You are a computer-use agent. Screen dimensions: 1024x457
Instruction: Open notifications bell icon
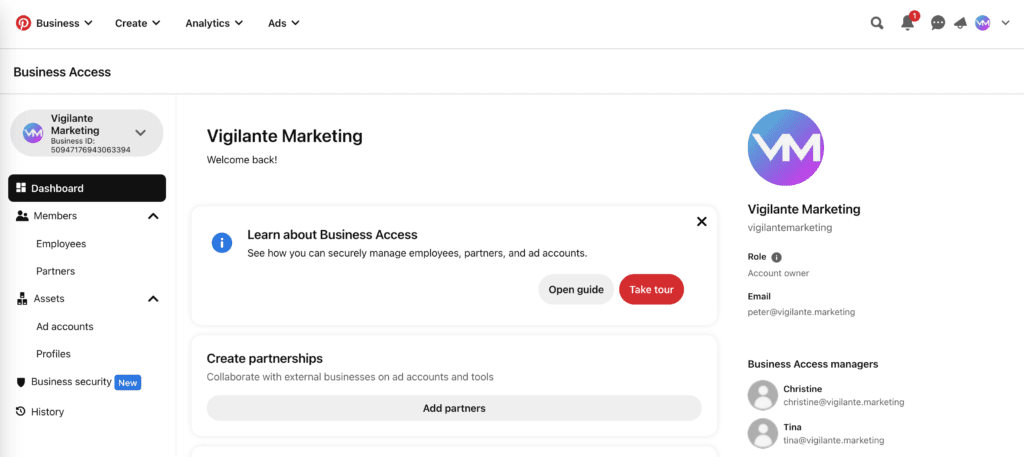pos(908,23)
